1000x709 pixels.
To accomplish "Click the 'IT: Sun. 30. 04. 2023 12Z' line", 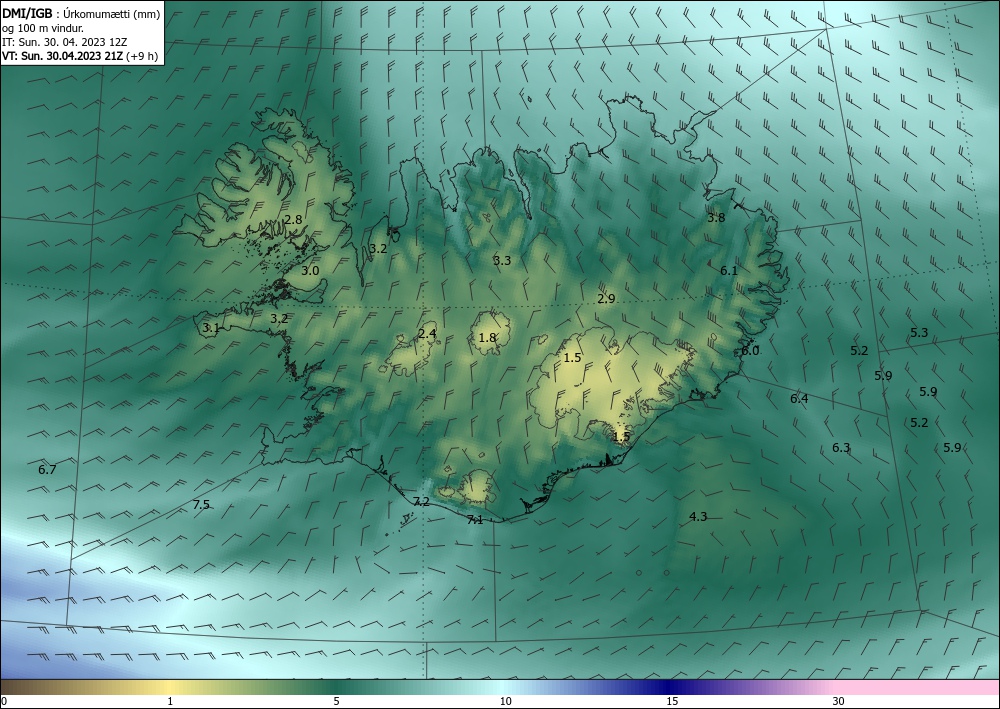I will 64,42.
